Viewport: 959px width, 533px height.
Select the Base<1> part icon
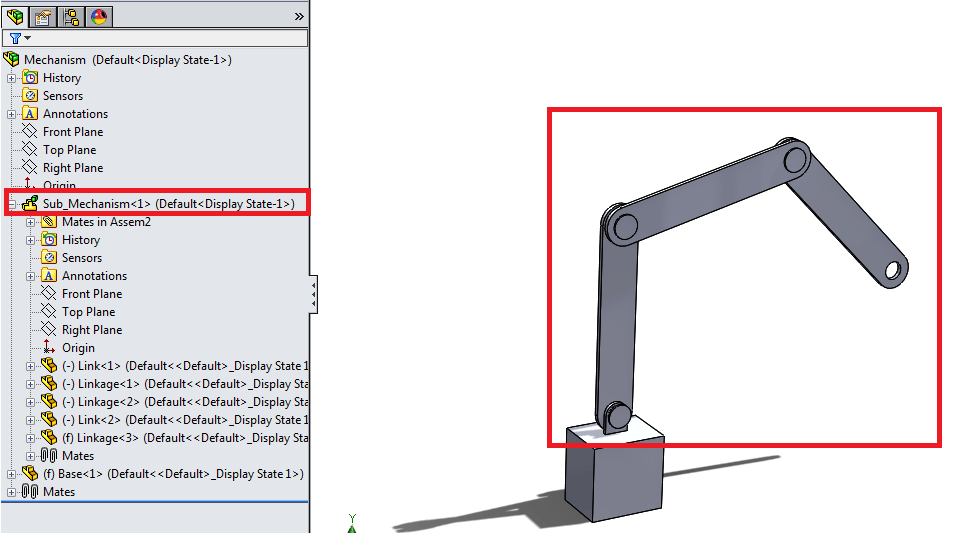30,473
